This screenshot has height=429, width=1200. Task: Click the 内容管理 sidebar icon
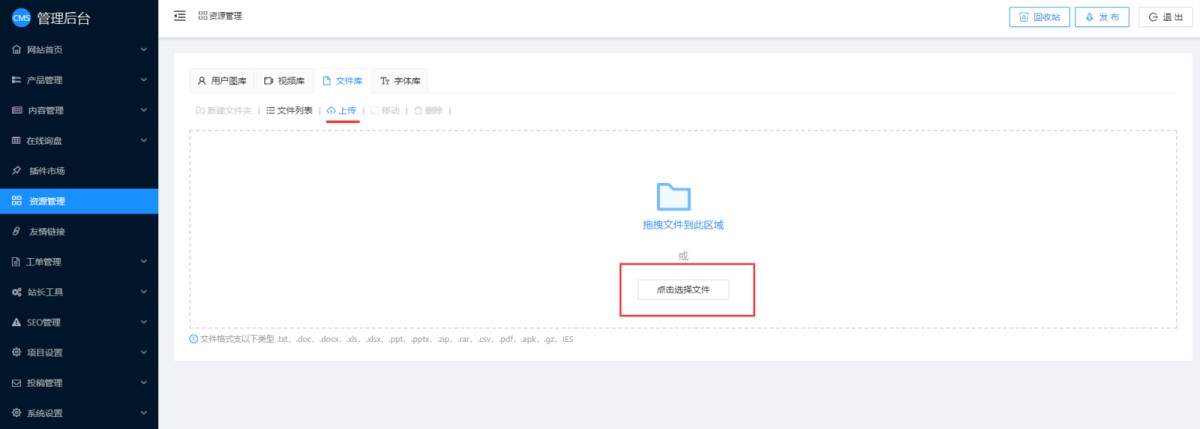pos(16,110)
